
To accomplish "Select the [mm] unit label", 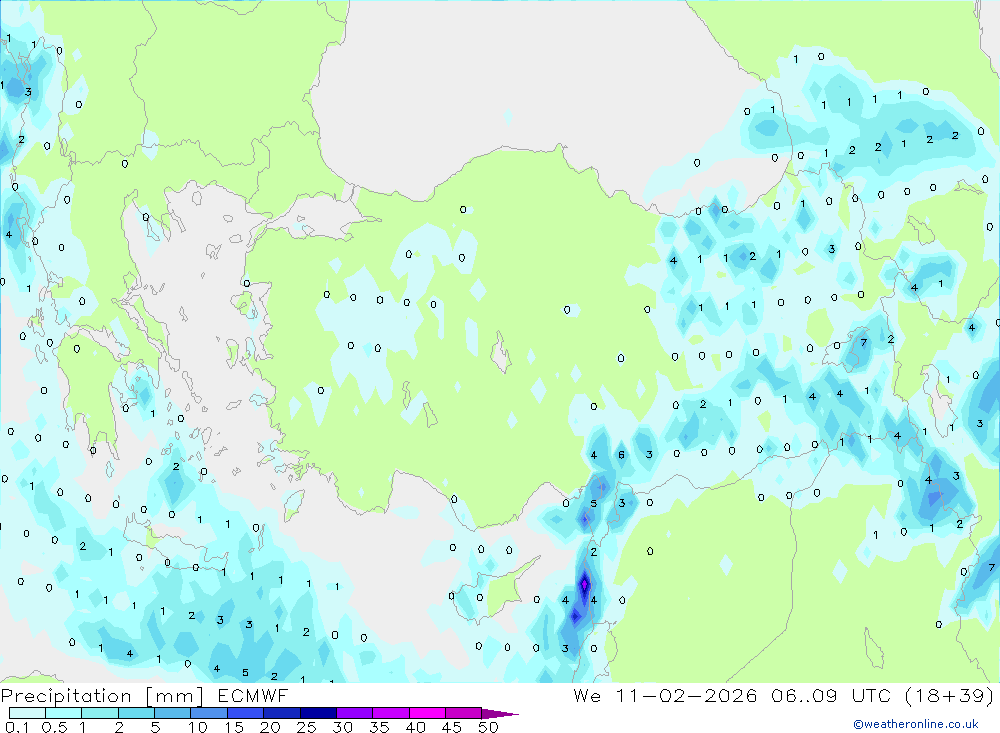I will 175,695.
